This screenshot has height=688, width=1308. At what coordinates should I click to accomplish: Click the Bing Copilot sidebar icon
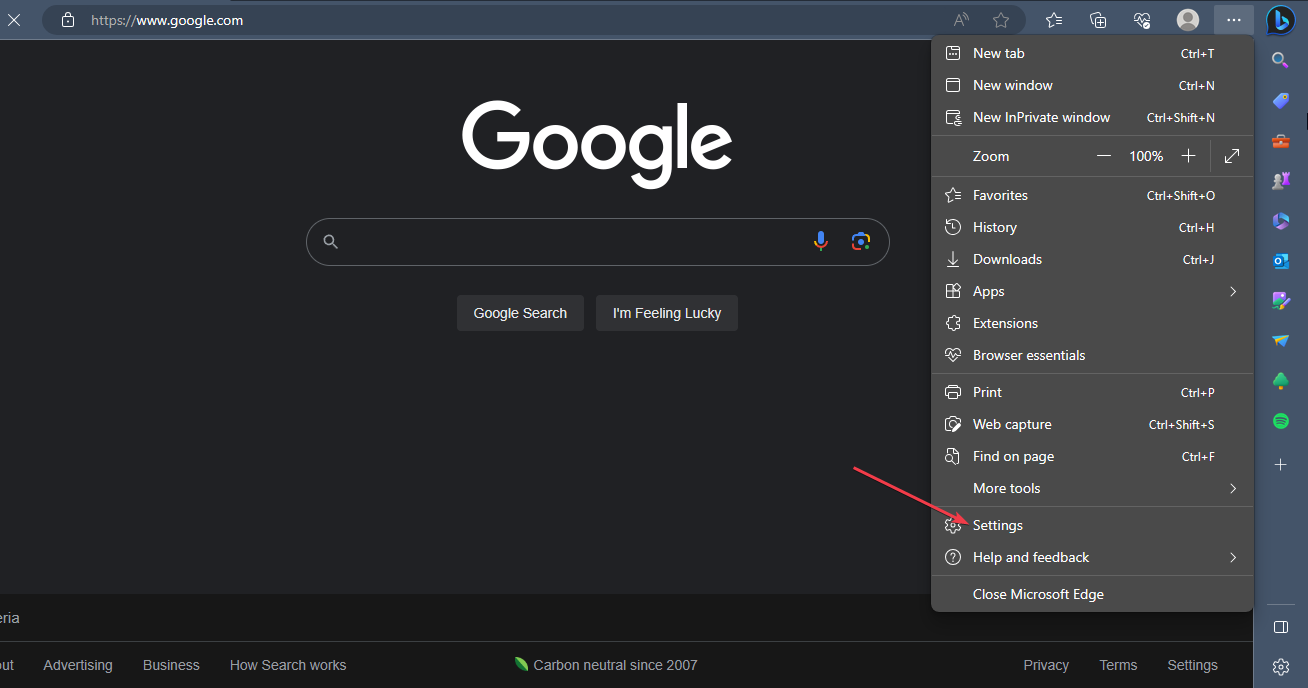[1280, 20]
